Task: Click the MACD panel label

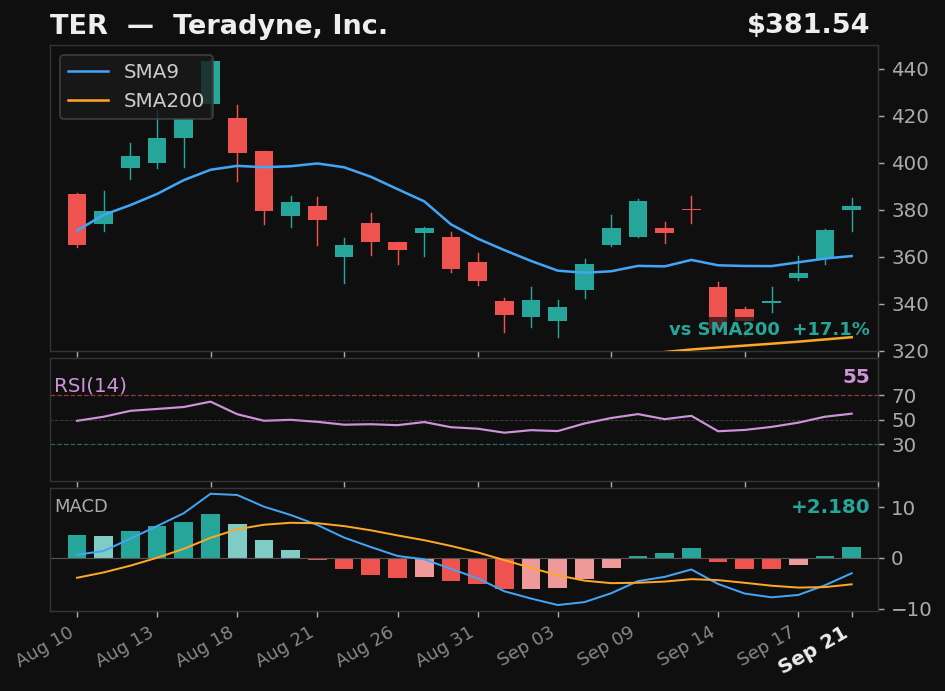Action: (81, 505)
